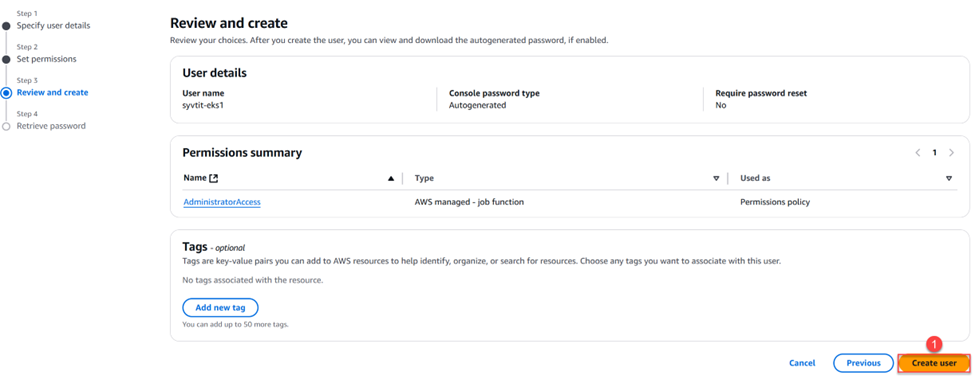This screenshot has height=379, width=975.
Task: Go to previous page chevron in Permissions summary
Action: tap(918, 152)
